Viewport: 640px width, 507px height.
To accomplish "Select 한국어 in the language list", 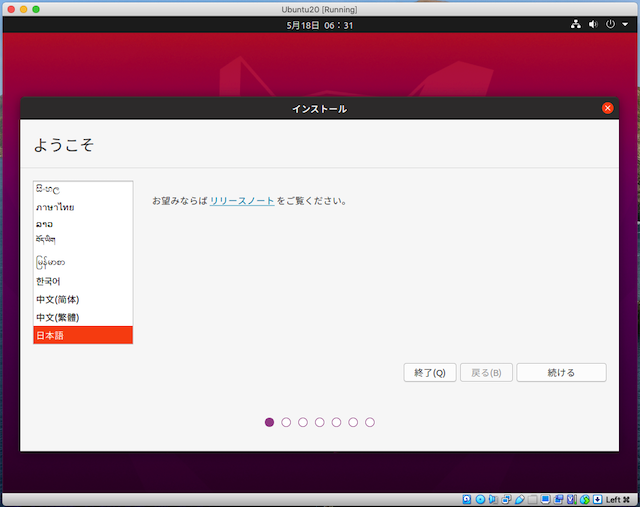I will 83,281.
